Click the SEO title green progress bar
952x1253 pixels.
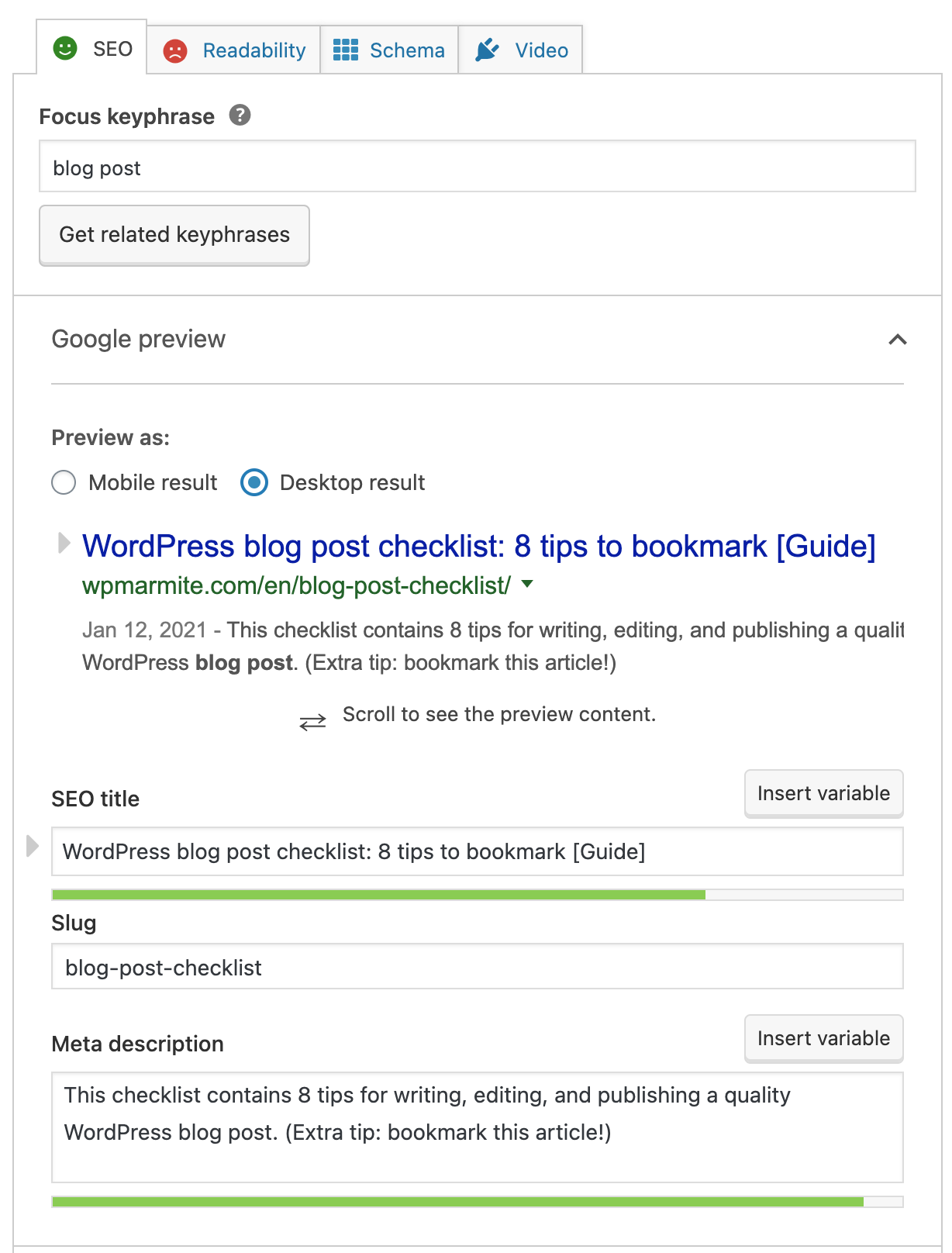pyautogui.click(x=378, y=895)
